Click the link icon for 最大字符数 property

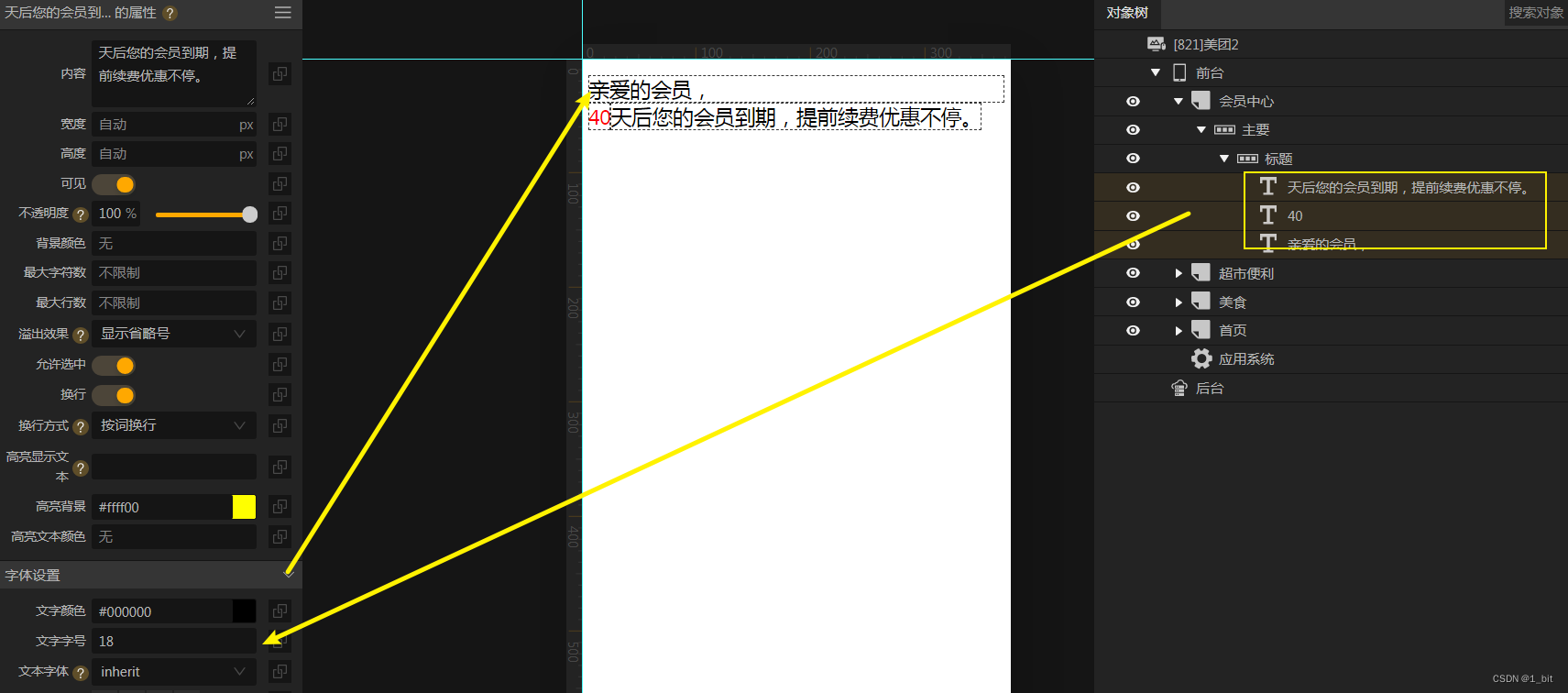point(280,272)
